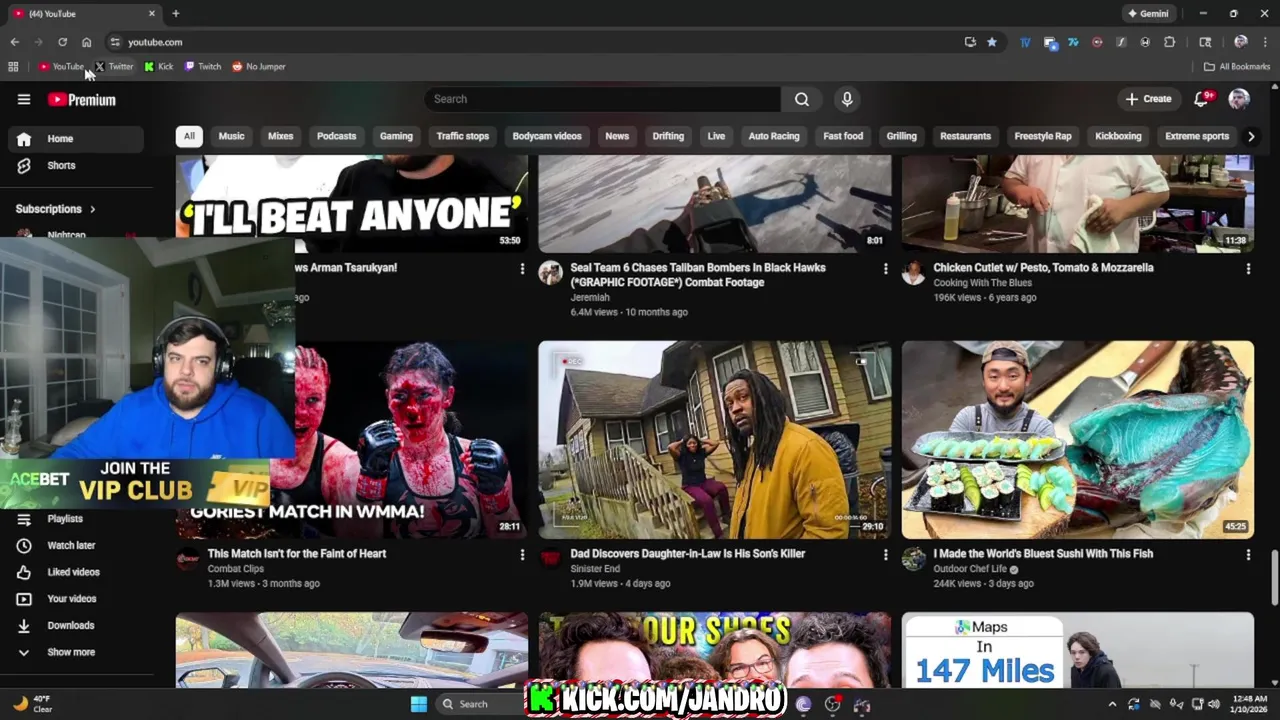Open options for This Match Isn't for the Faint of Heart

(522, 554)
